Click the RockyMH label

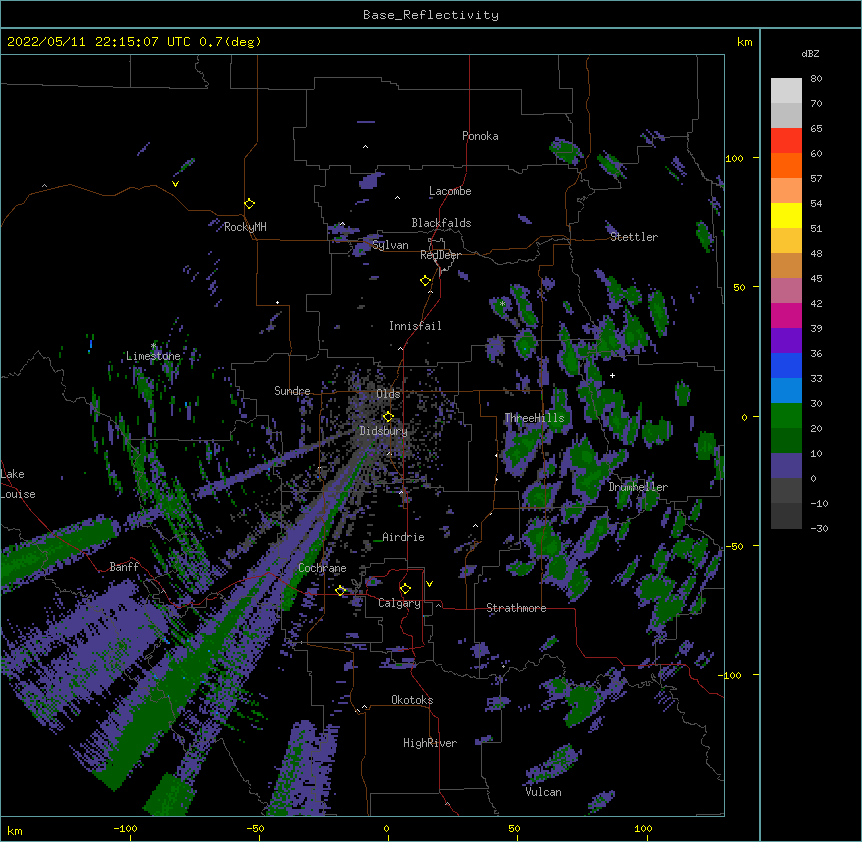click(245, 227)
